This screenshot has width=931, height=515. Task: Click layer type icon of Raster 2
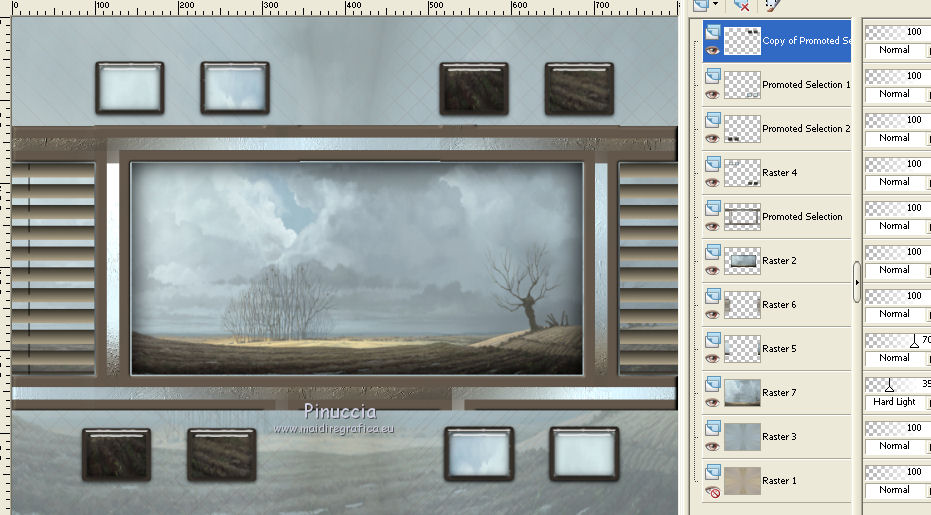point(713,251)
